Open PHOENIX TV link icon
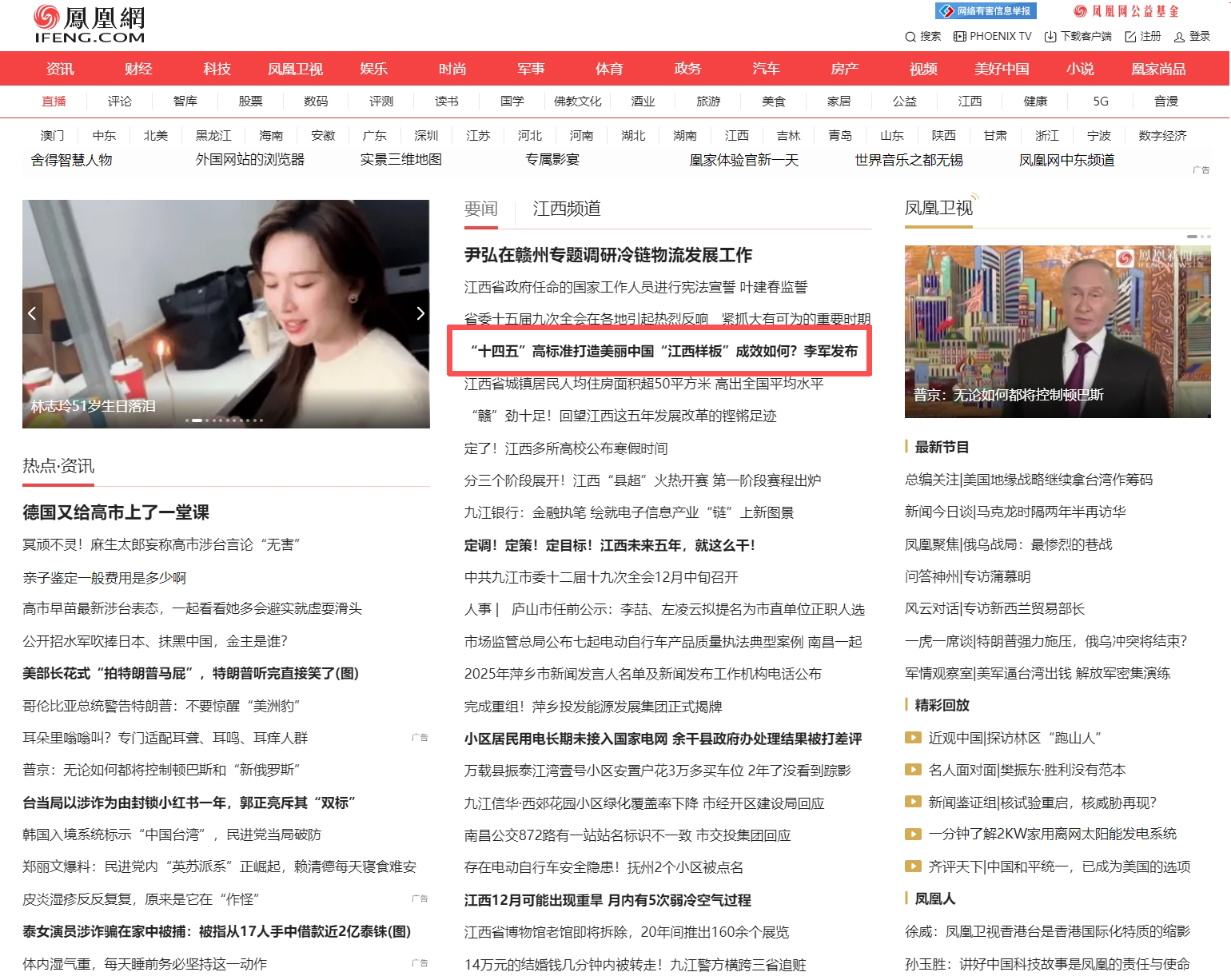1231x980 pixels. coord(960,37)
